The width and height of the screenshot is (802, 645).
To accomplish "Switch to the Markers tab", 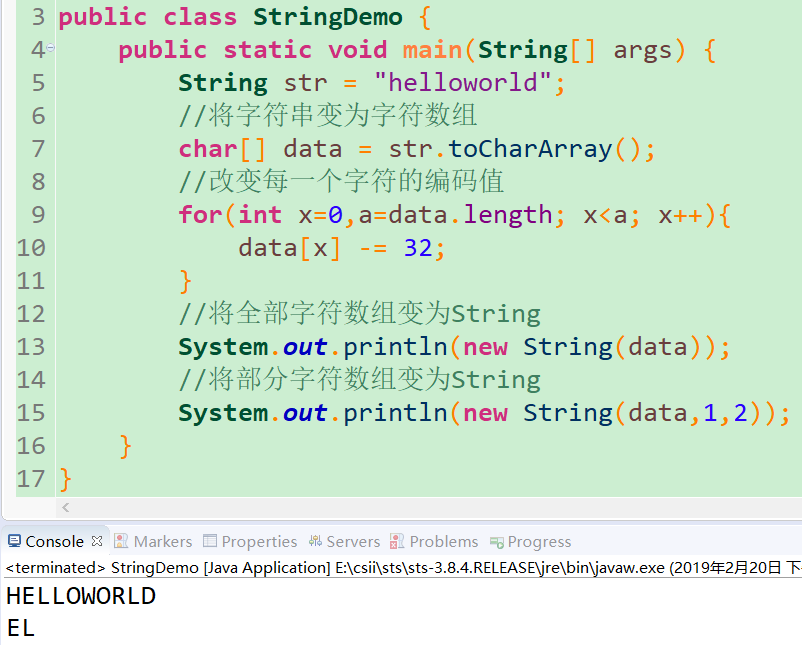I will click(163, 541).
